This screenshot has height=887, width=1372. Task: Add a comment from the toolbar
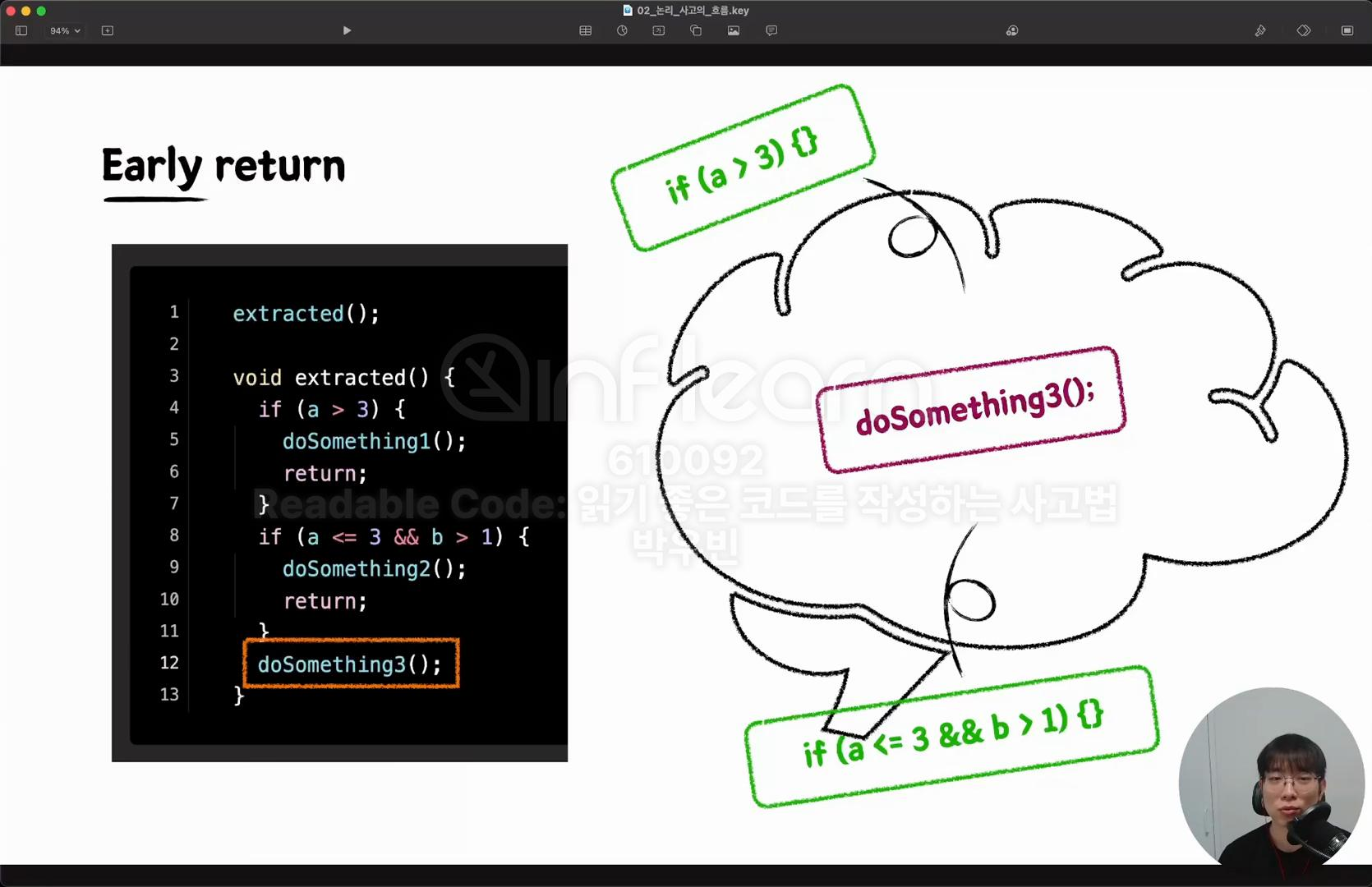tap(771, 30)
